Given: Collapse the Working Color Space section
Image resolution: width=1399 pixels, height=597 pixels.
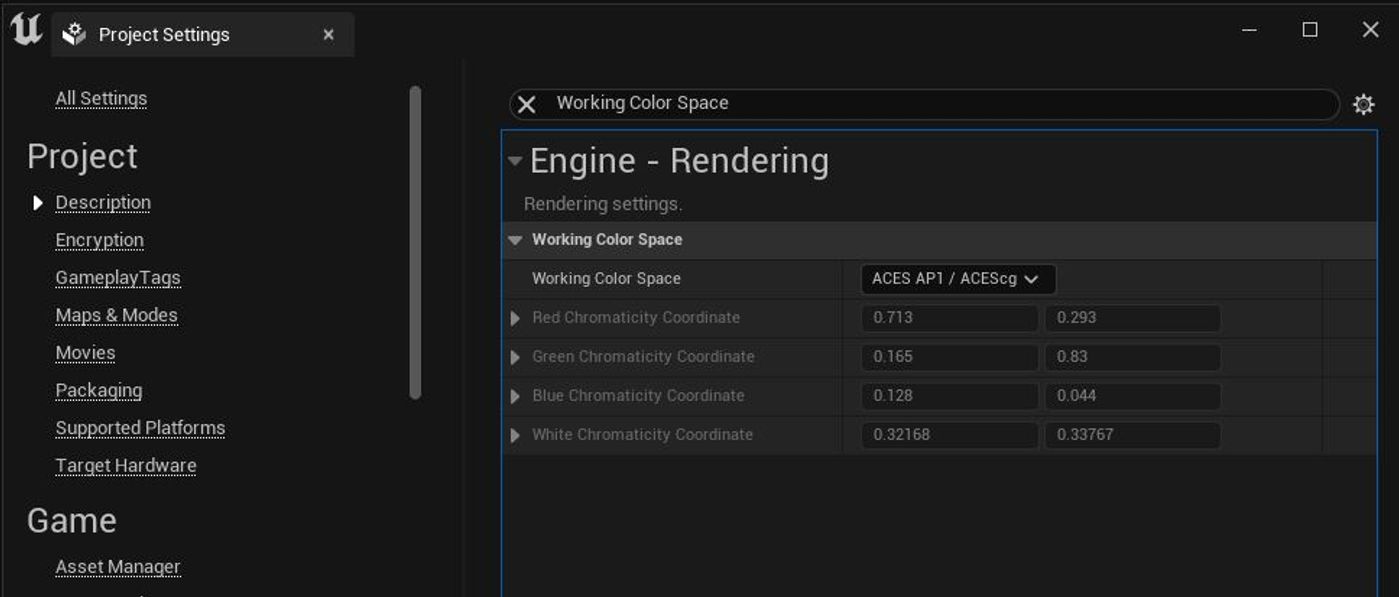Looking at the screenshot, I should coord(514,239).
